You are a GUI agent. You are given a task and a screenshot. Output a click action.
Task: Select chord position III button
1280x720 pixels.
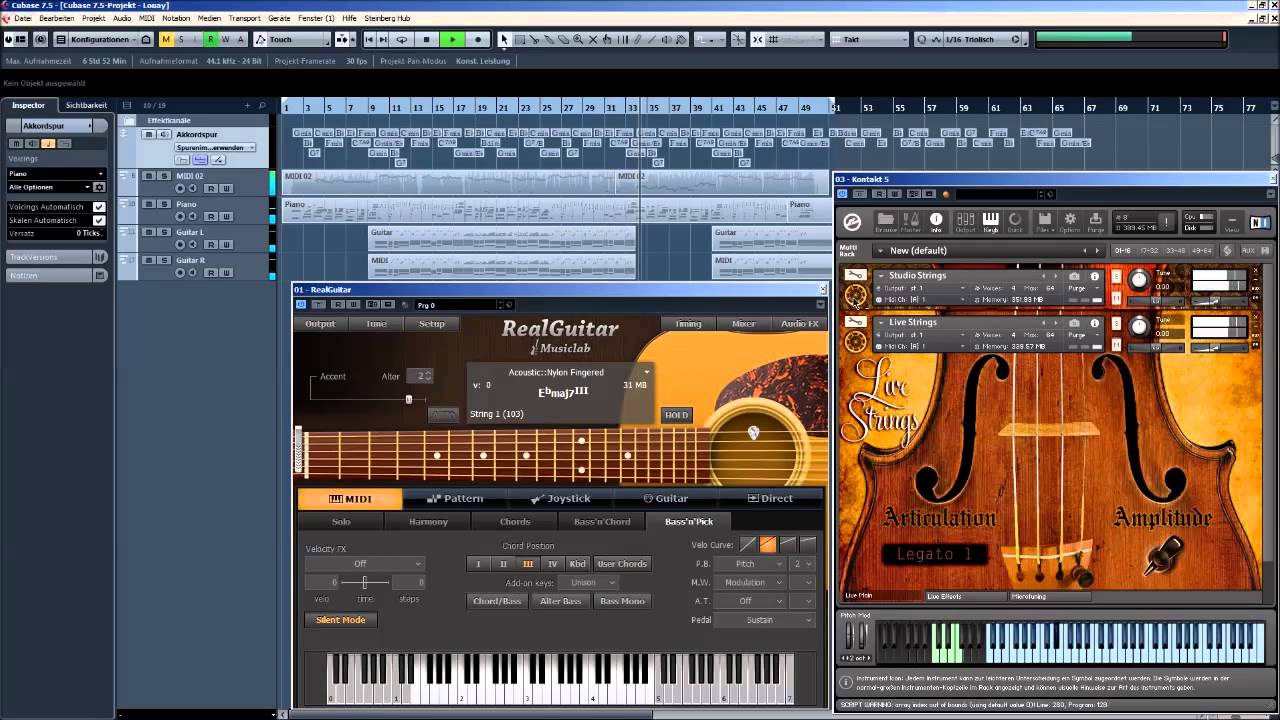tap(528, 564)
